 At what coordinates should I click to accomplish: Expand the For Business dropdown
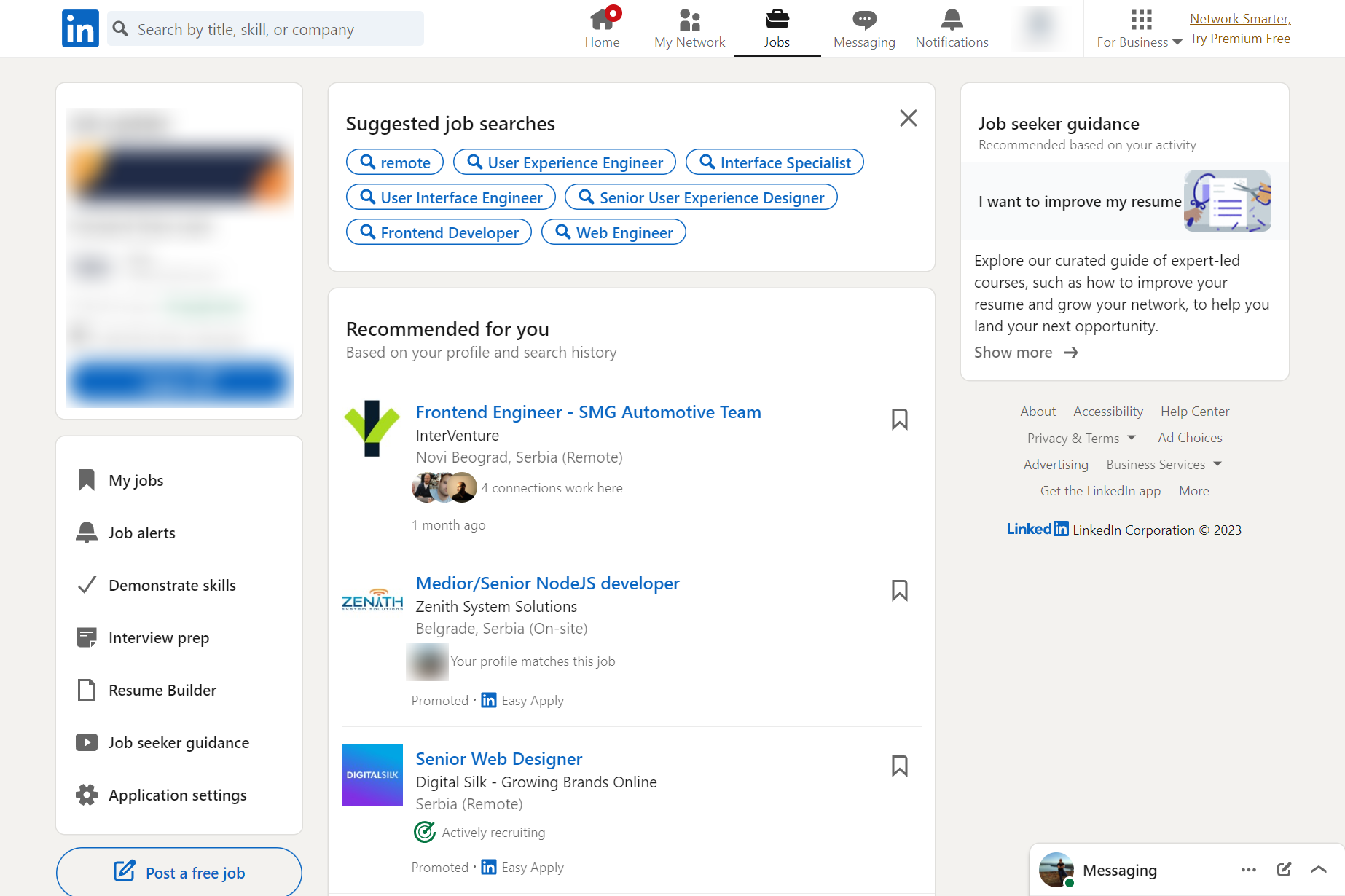1140,28
